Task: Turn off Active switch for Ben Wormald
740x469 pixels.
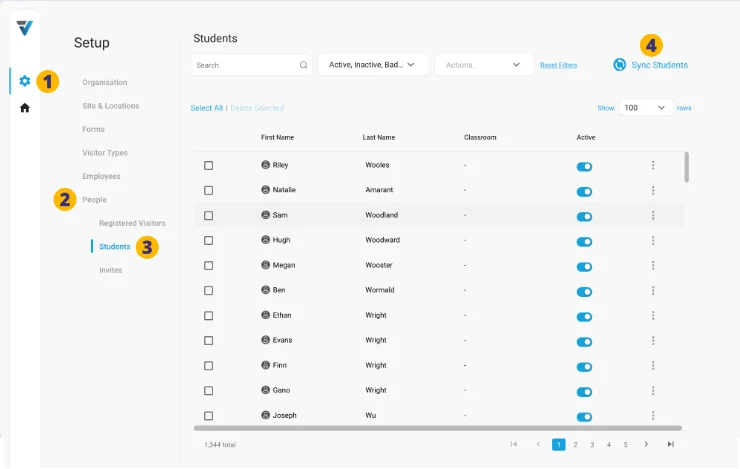Action: 584,291
